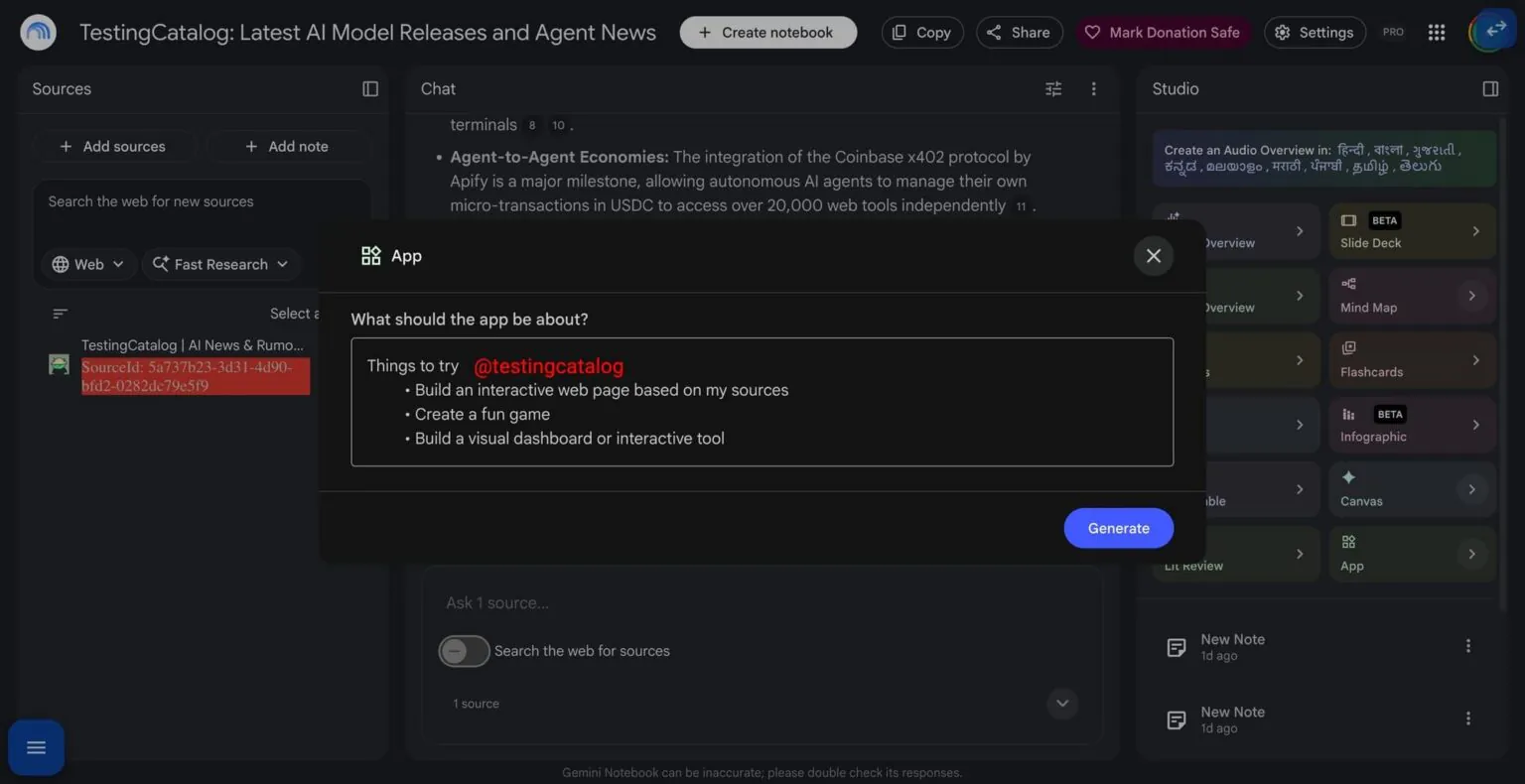Click the TestingCatalog | AI News & Rumo... source title
This screenshot has height=784, width=1525.
[x=193, y=345]
